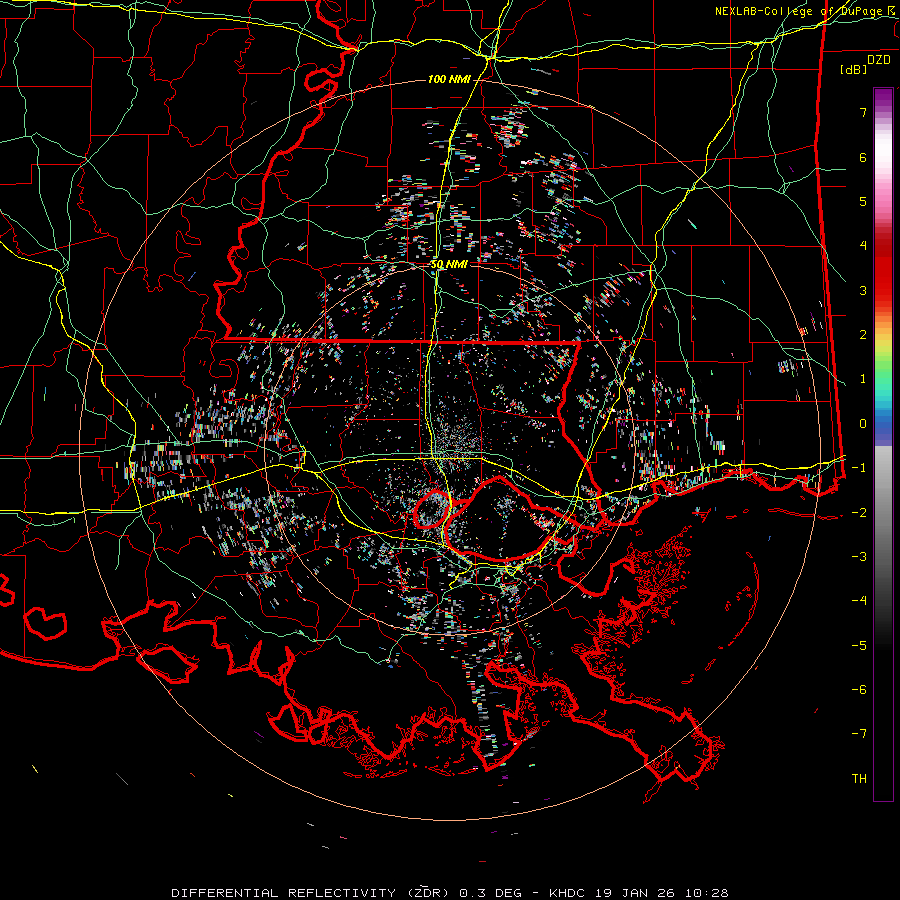Click the -3 tick label on color scale
Screen dimensions: 900x900
click(x=859, y=557)
